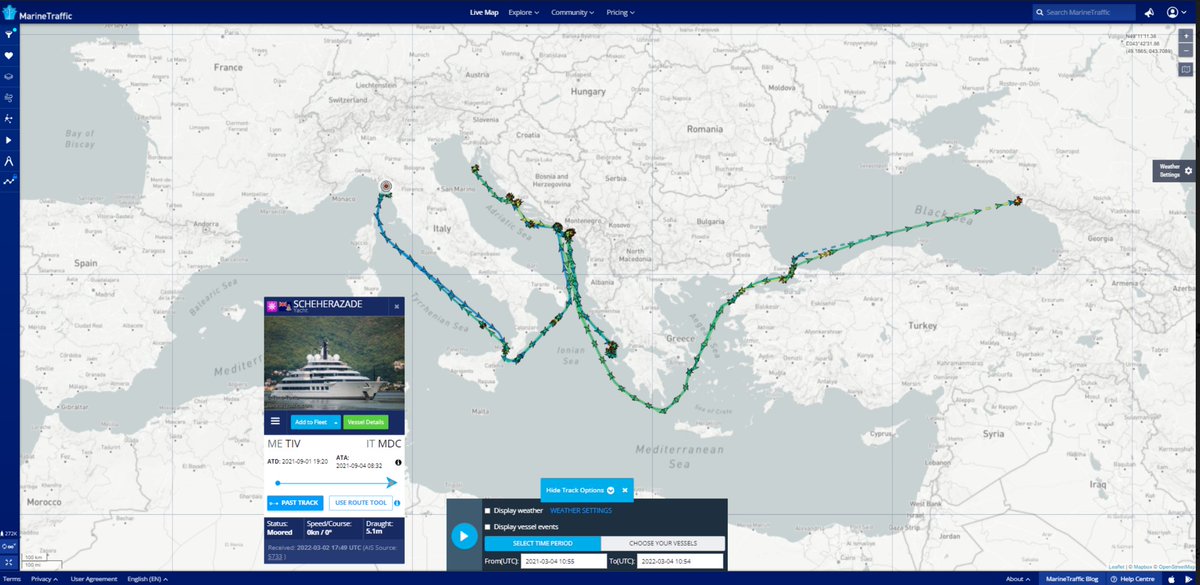Screen dimensions: 1200x585
Task: Open User Agreement footer link
Action: coord(92,579)
